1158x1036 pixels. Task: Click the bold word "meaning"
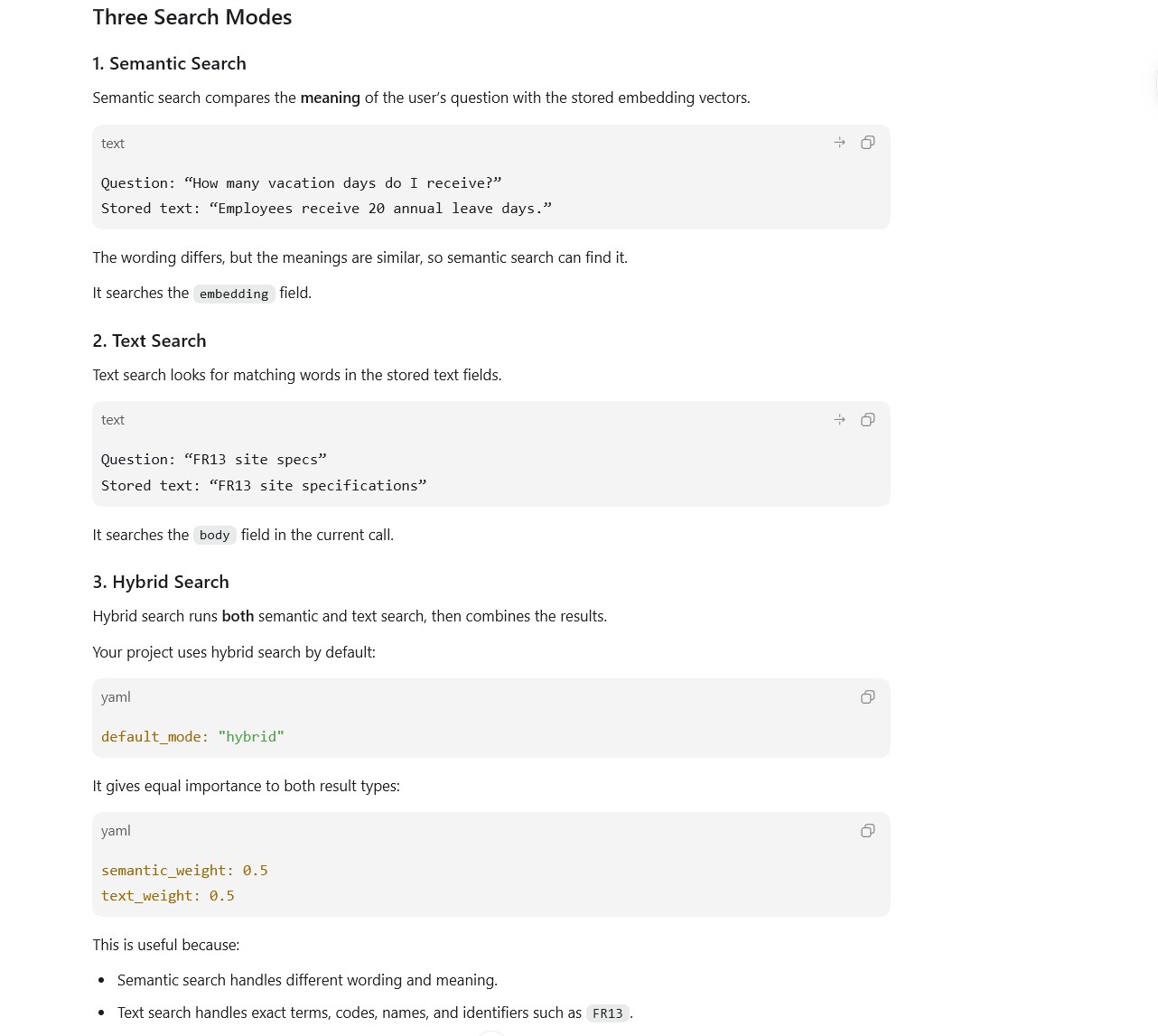330,98
